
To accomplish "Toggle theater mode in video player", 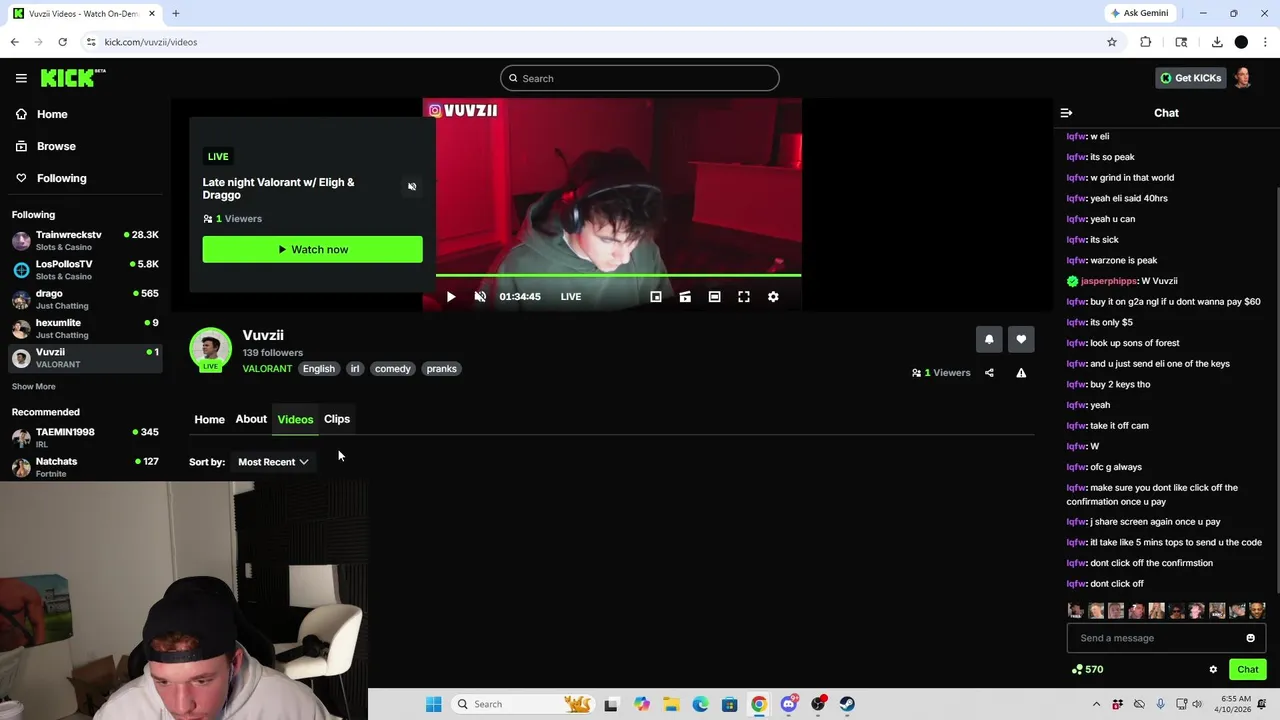I will (714, 297).
